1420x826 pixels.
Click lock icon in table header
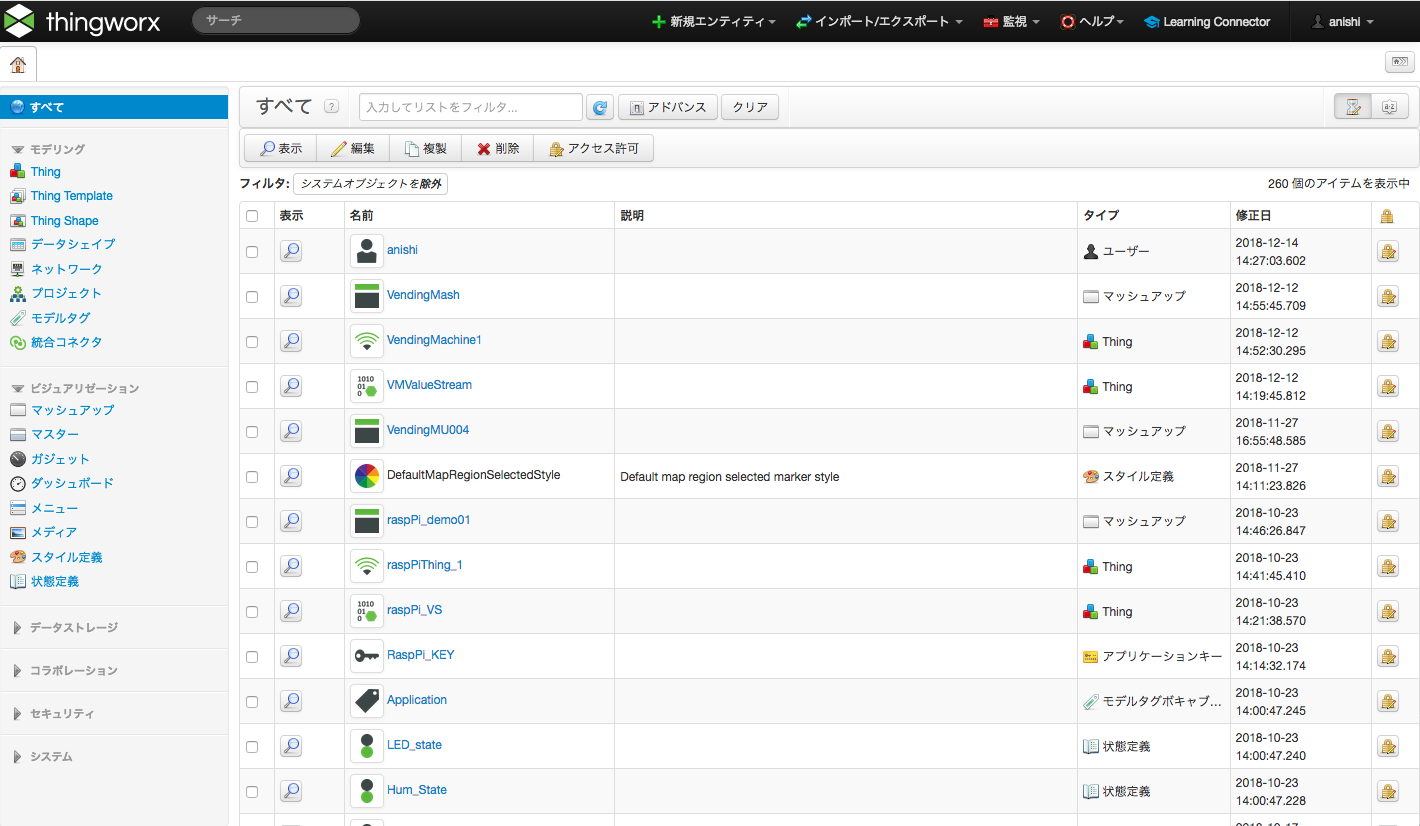pos(1387,216)
